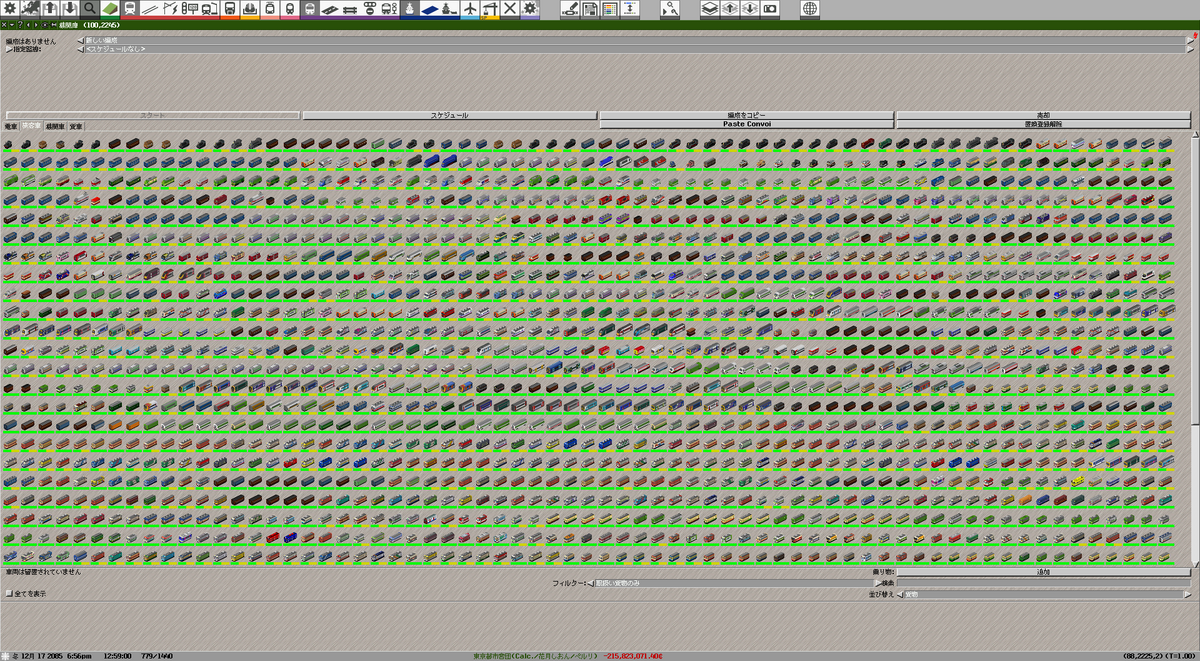1200x661 pixels.
Task: Open the orange-underlined train tools icon
Action: (230, 10)
